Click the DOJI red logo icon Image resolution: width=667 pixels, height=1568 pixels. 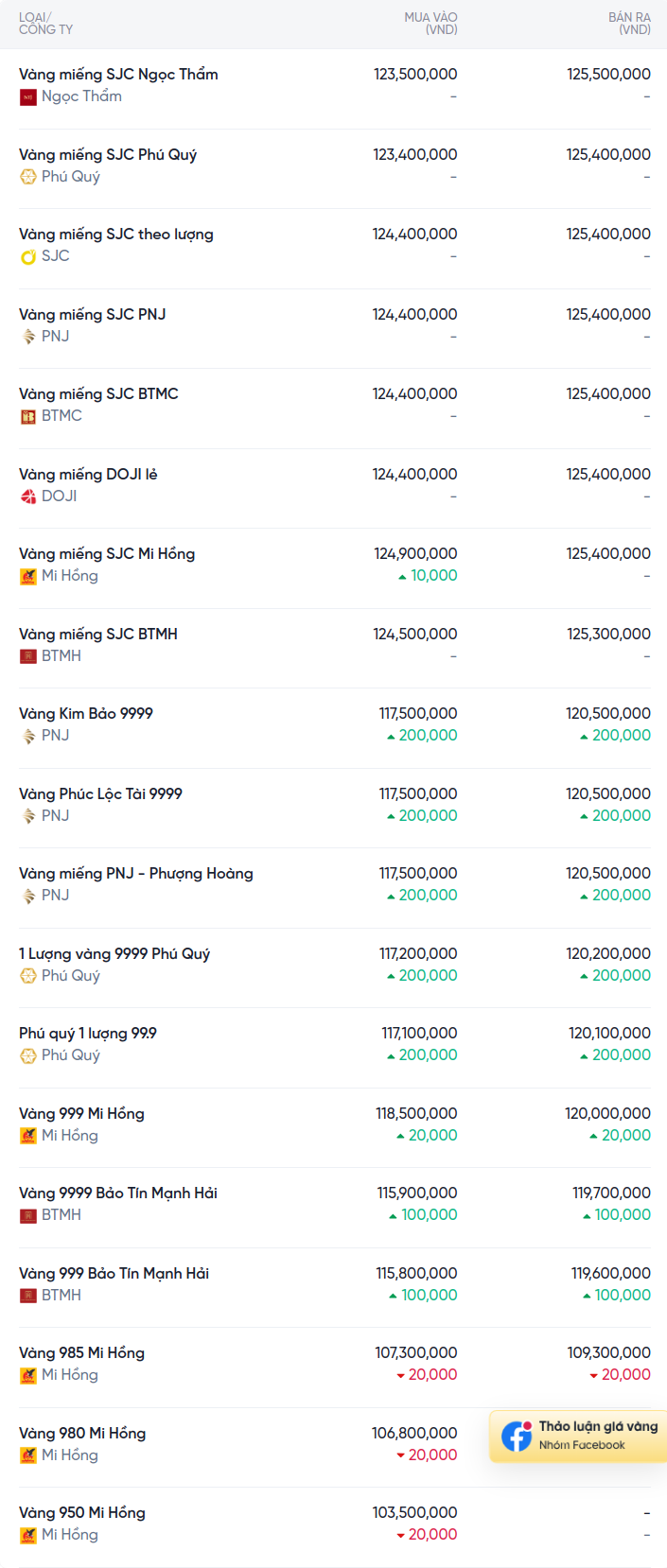click(28, 497)
